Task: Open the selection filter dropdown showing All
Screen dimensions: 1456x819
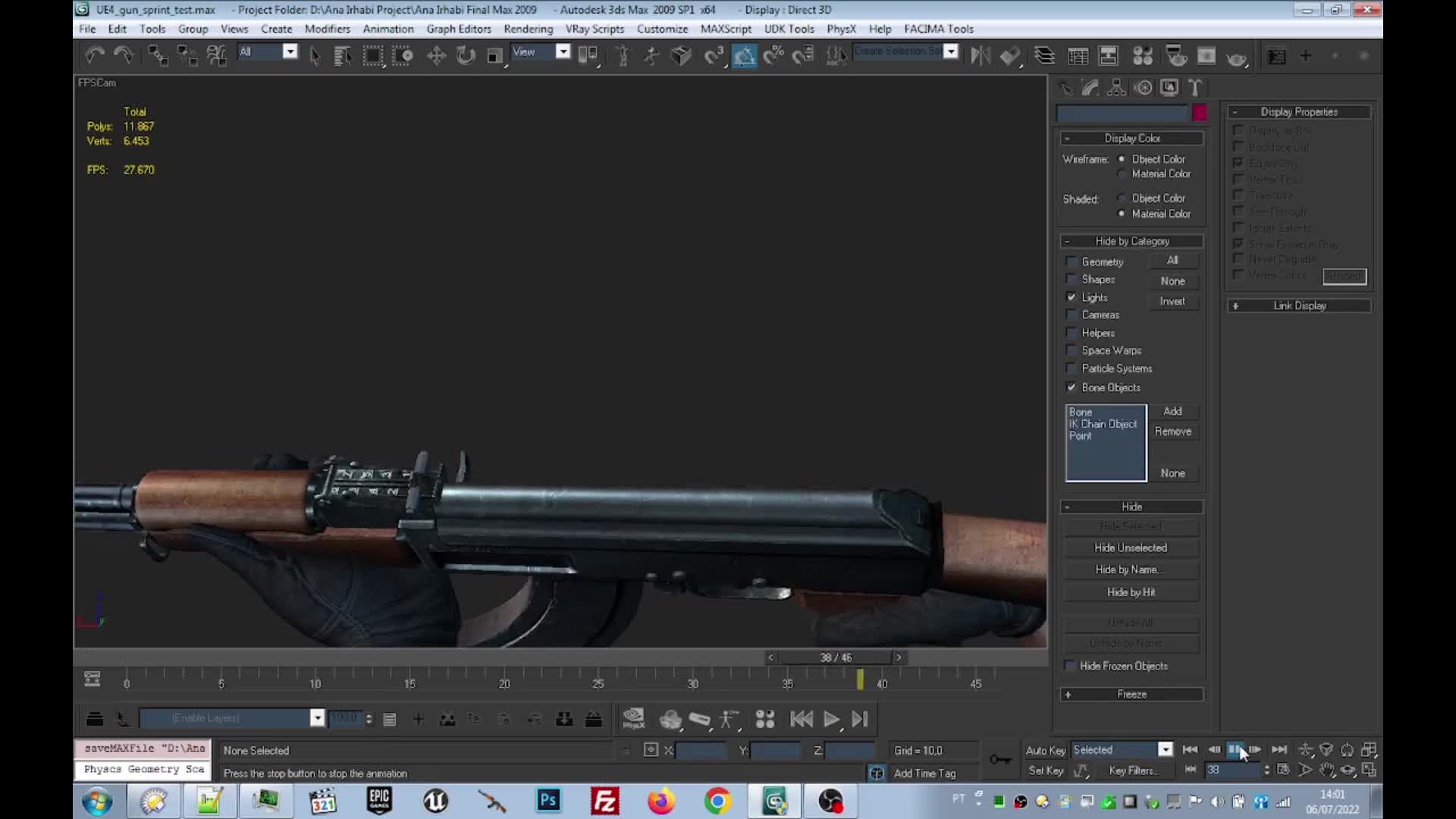Action: pos(290,52)
